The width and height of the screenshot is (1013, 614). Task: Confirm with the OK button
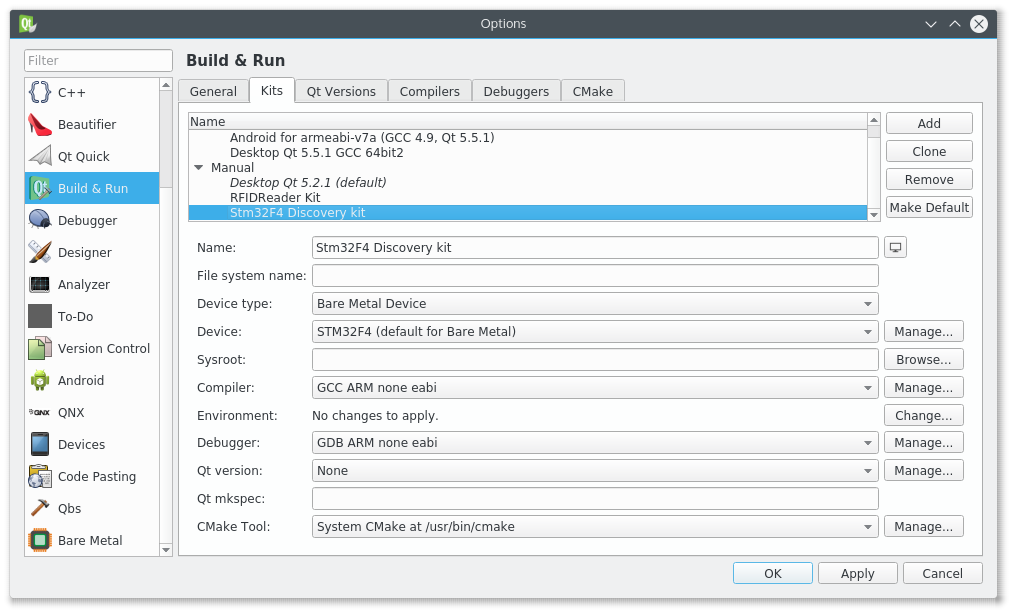point(773,573)
